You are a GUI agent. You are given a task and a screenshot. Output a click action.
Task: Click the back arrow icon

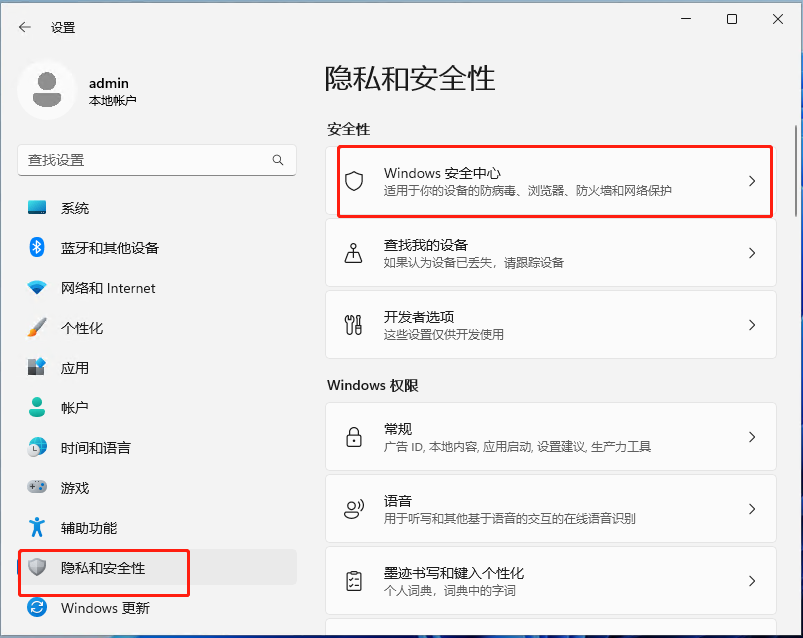click(x=25, y=27)
